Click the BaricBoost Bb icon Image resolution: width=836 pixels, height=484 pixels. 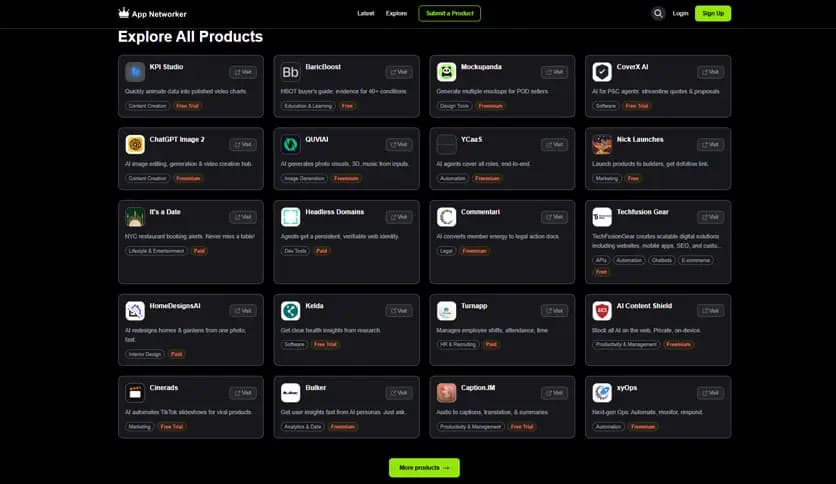click(291, 71)
